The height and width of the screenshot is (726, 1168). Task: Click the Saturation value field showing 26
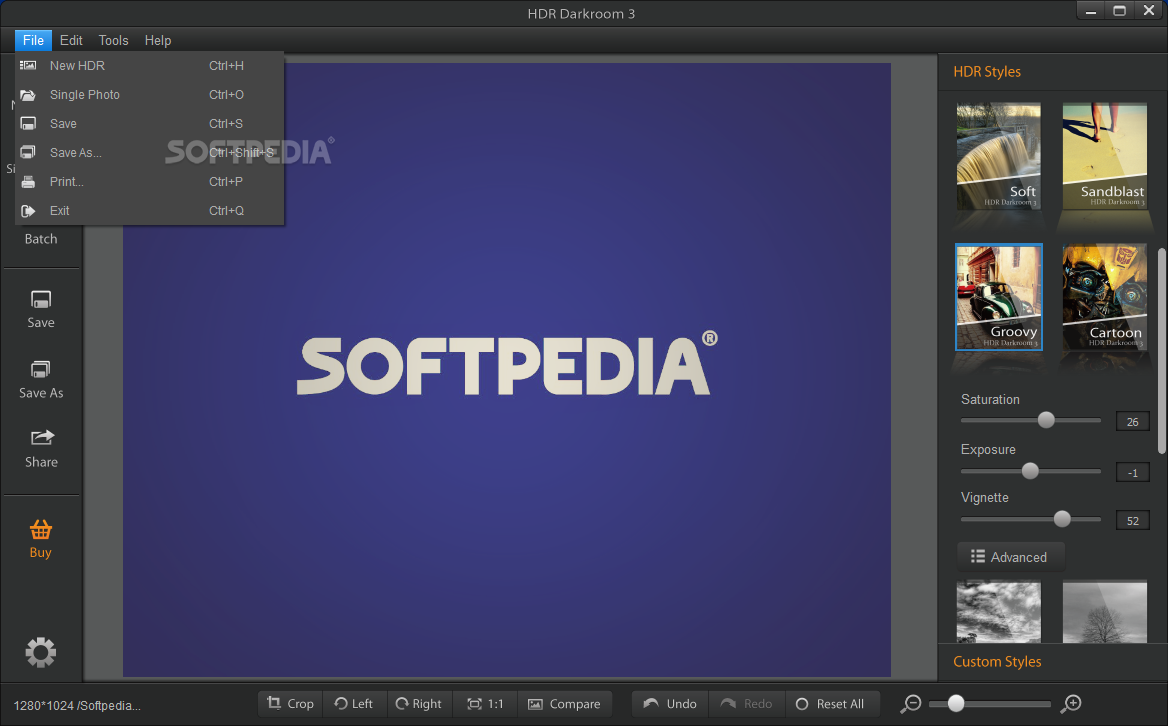(x=1132, y=421)
